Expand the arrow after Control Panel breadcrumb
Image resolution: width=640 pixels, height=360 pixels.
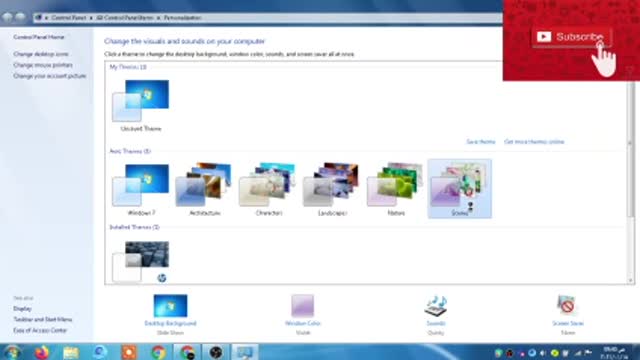coord(91,18)
